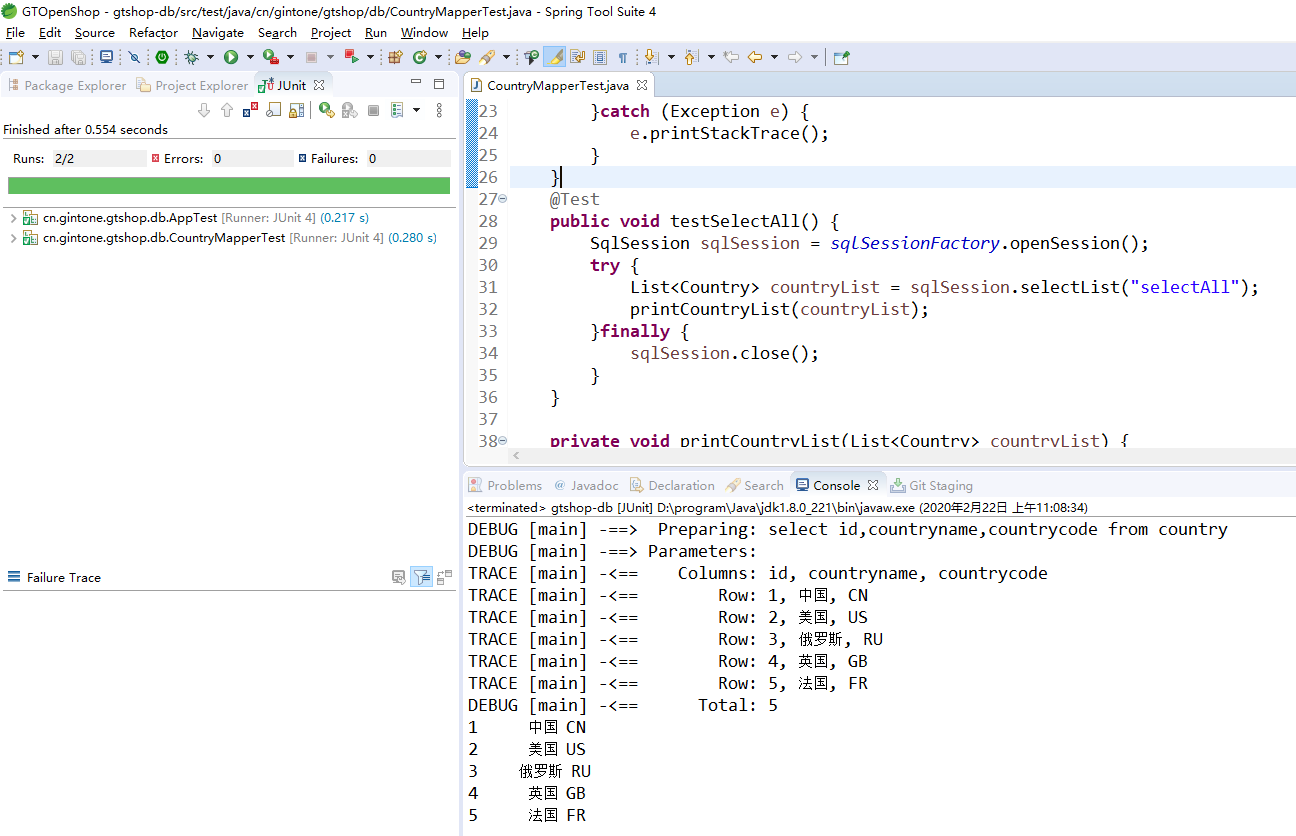This screenshot has width=1296, height=836.
Task: Click the Spring Boot Dashboard power icon
Action: [x=161, y=58]
